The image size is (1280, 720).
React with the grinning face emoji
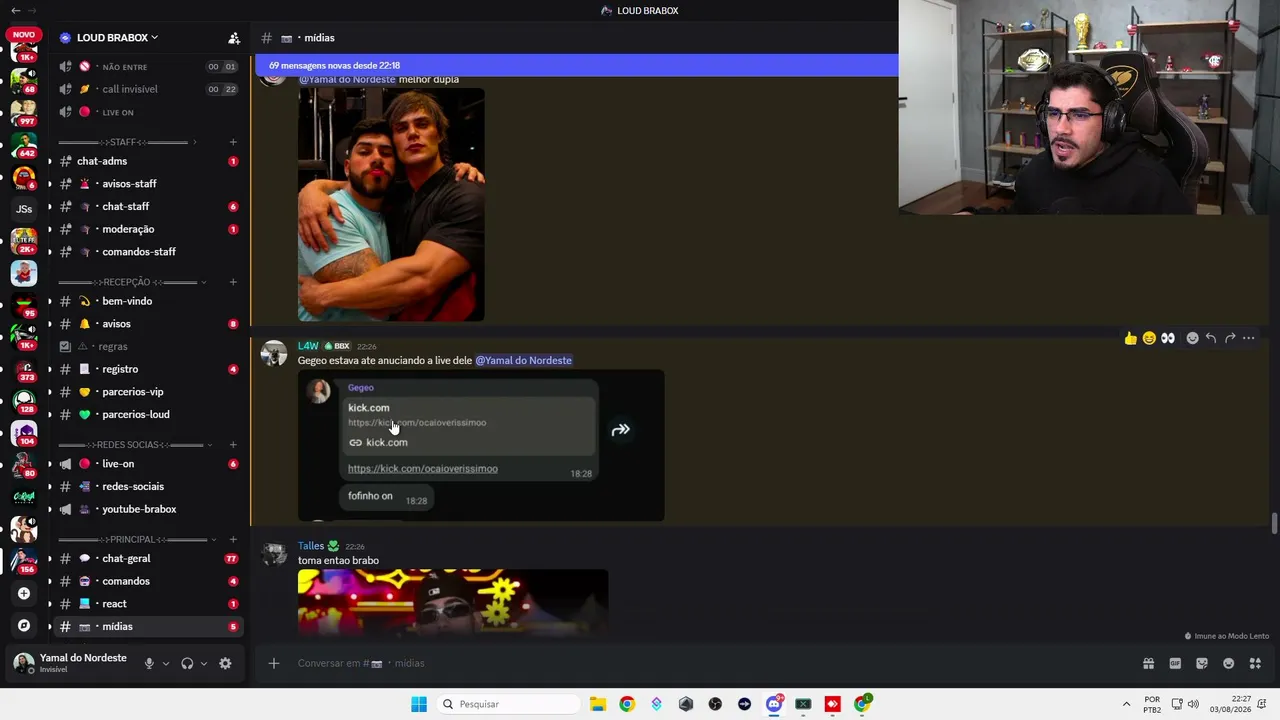[1149, 338]
